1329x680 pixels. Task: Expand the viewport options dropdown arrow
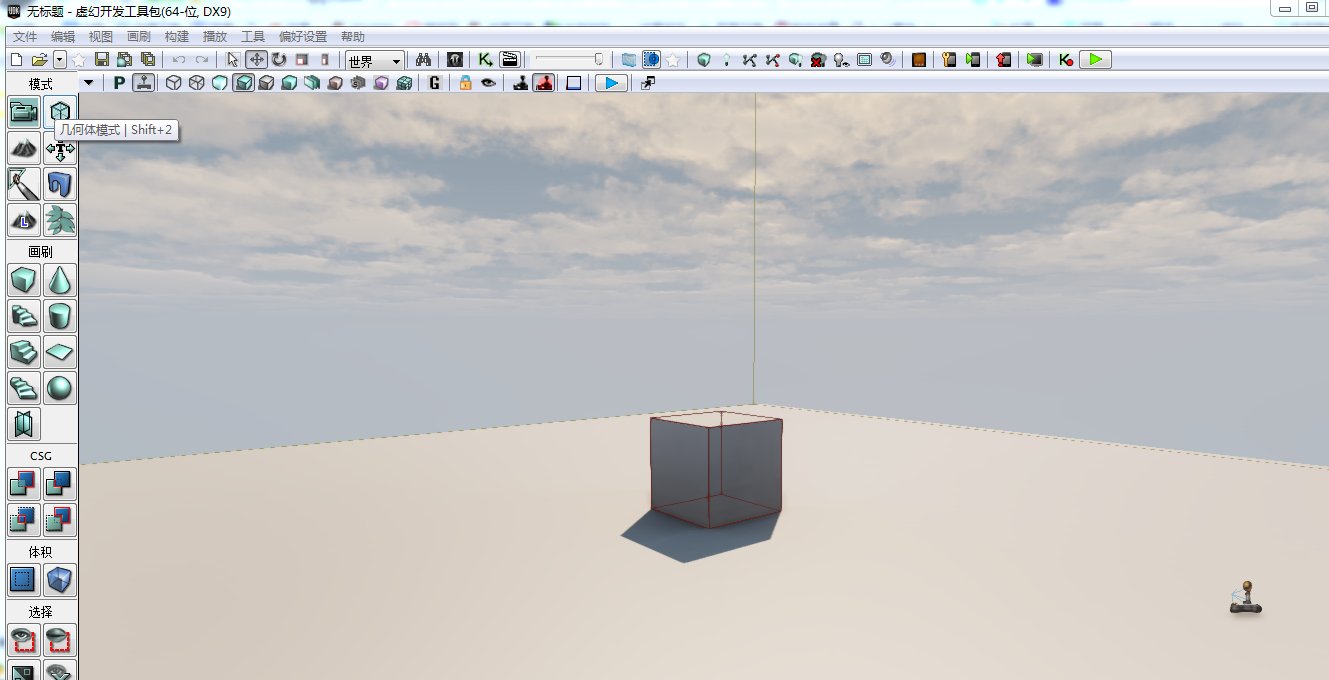point(89,83)
